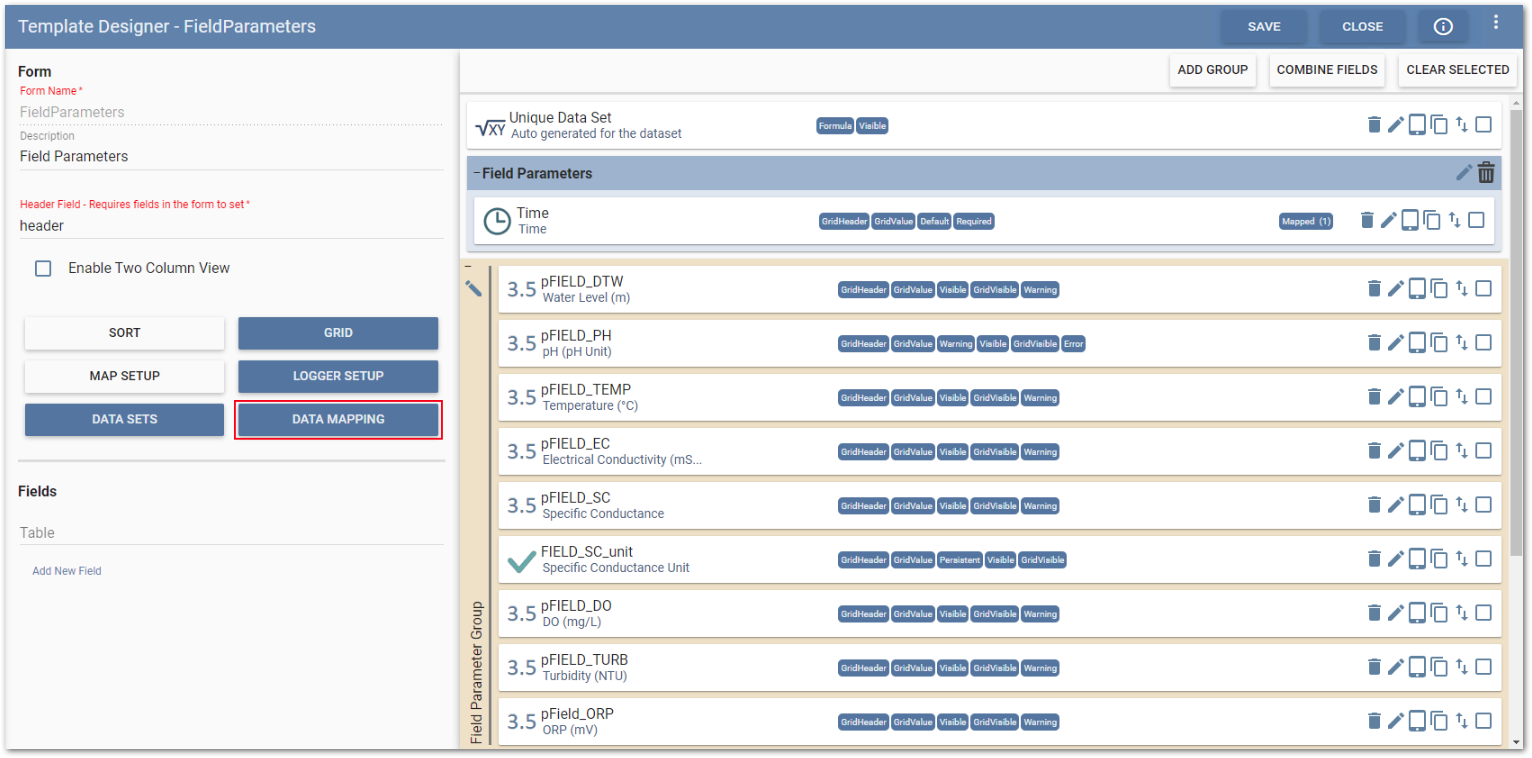Delete the pField_ORP field
Image resolution: width=1532 pixels, height=758 pixels.
1374,720
